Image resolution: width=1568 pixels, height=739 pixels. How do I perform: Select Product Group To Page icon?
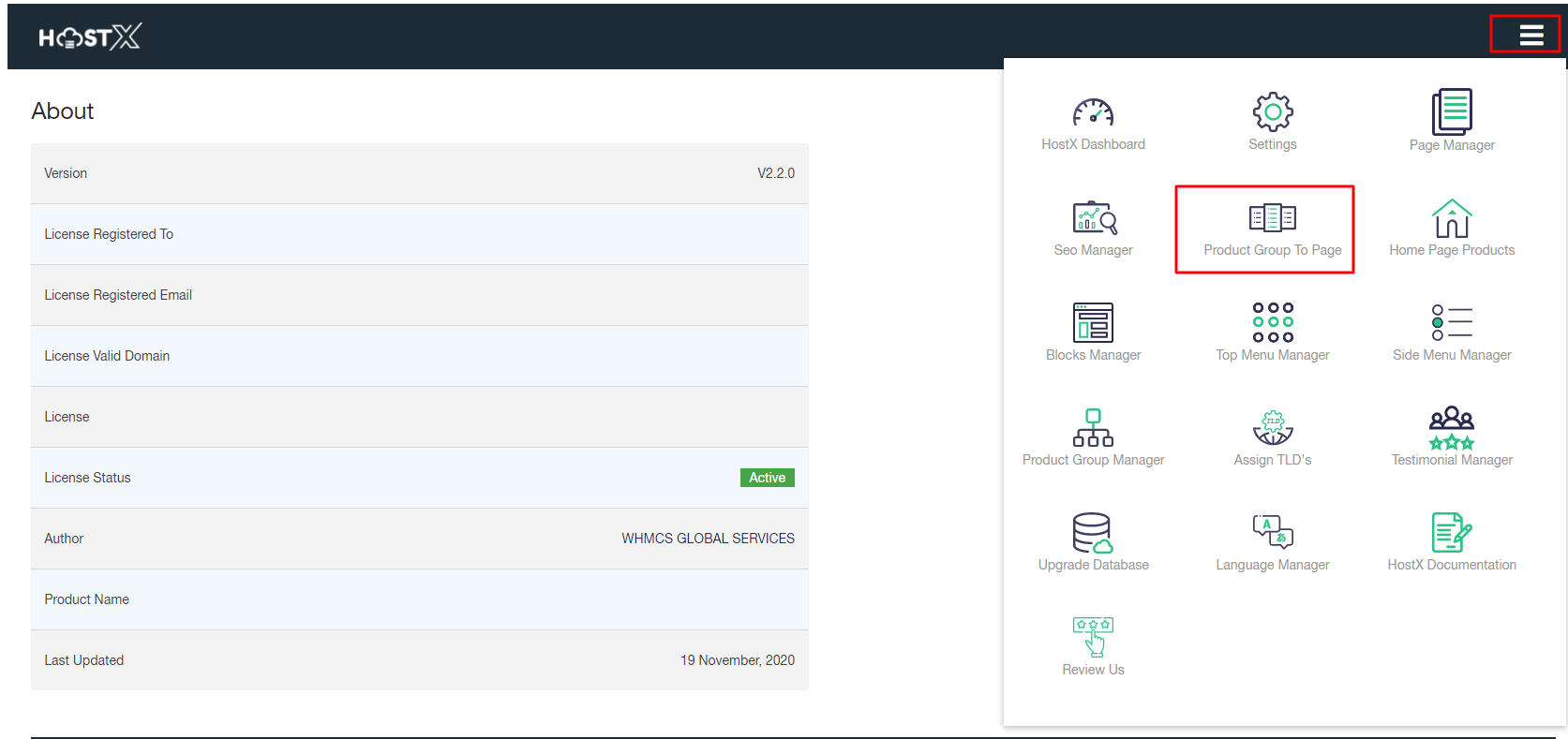point(1272,218)
